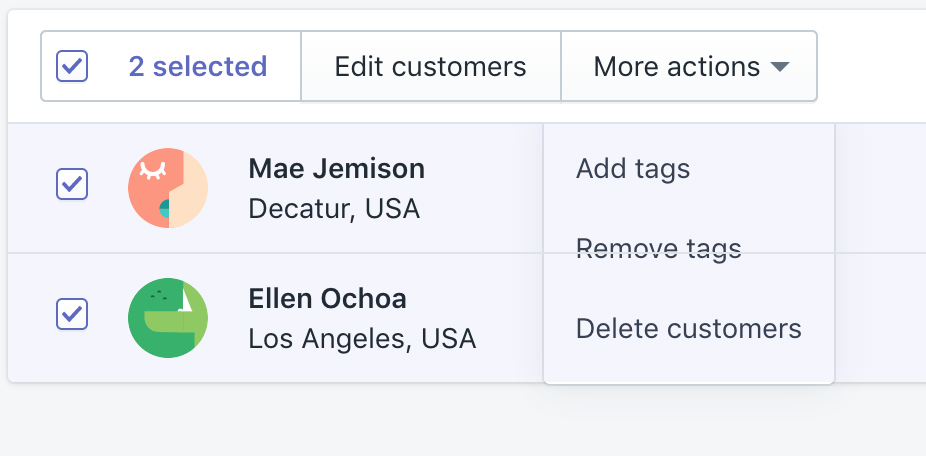Collapse the More actions dropdown
The image size is (926, 456).
coord(689,66)
